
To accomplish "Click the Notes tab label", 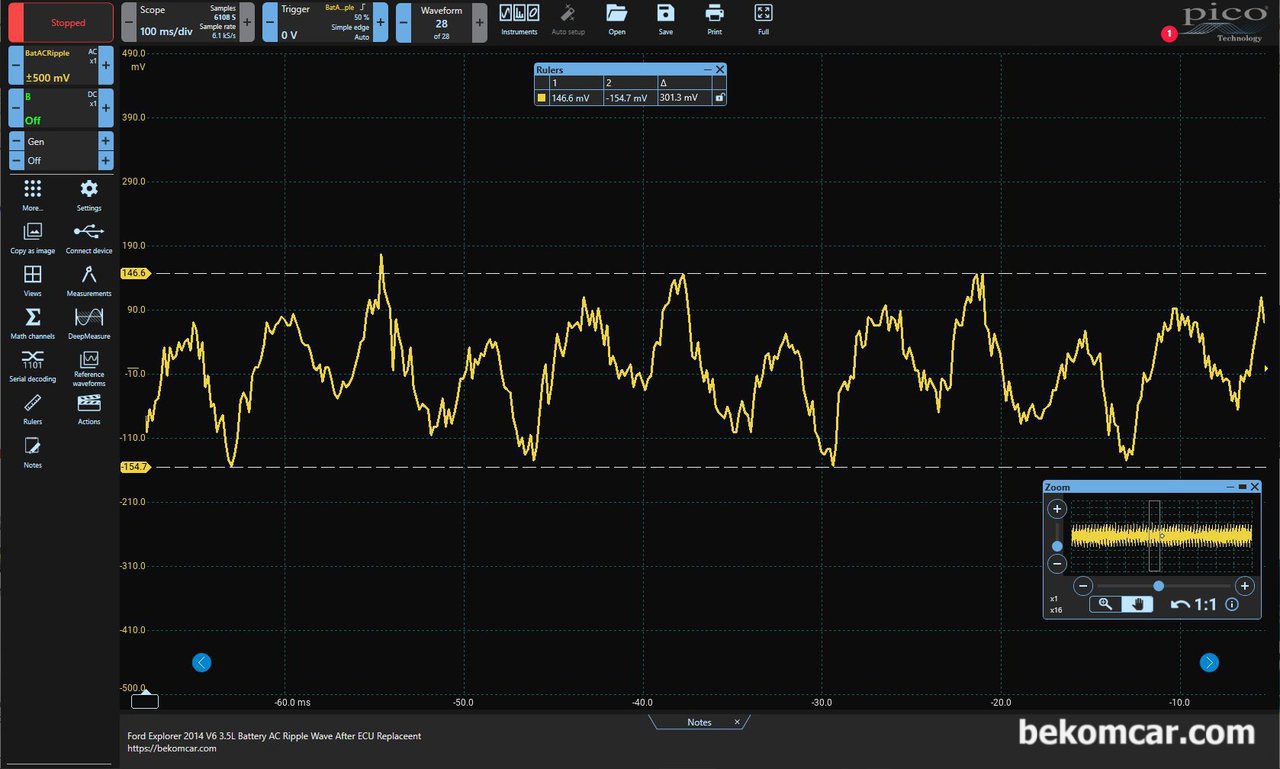I will pos(699,722).
